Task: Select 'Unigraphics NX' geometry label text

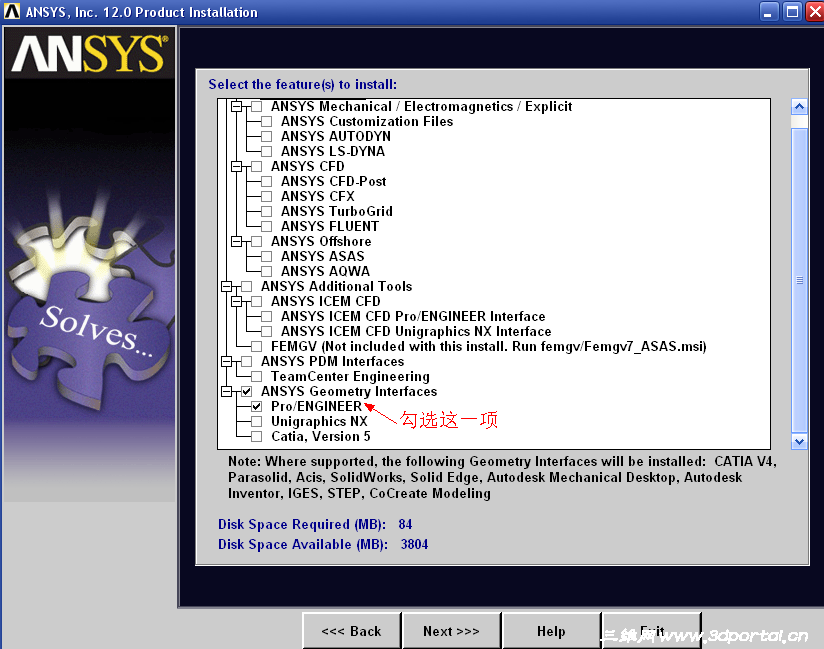Action: click(319, 421)
